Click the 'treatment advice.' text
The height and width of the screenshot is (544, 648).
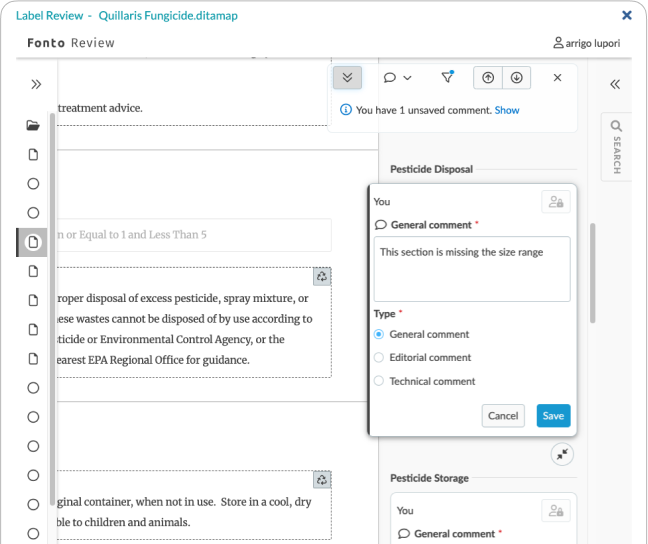click(x=100, y=108)
